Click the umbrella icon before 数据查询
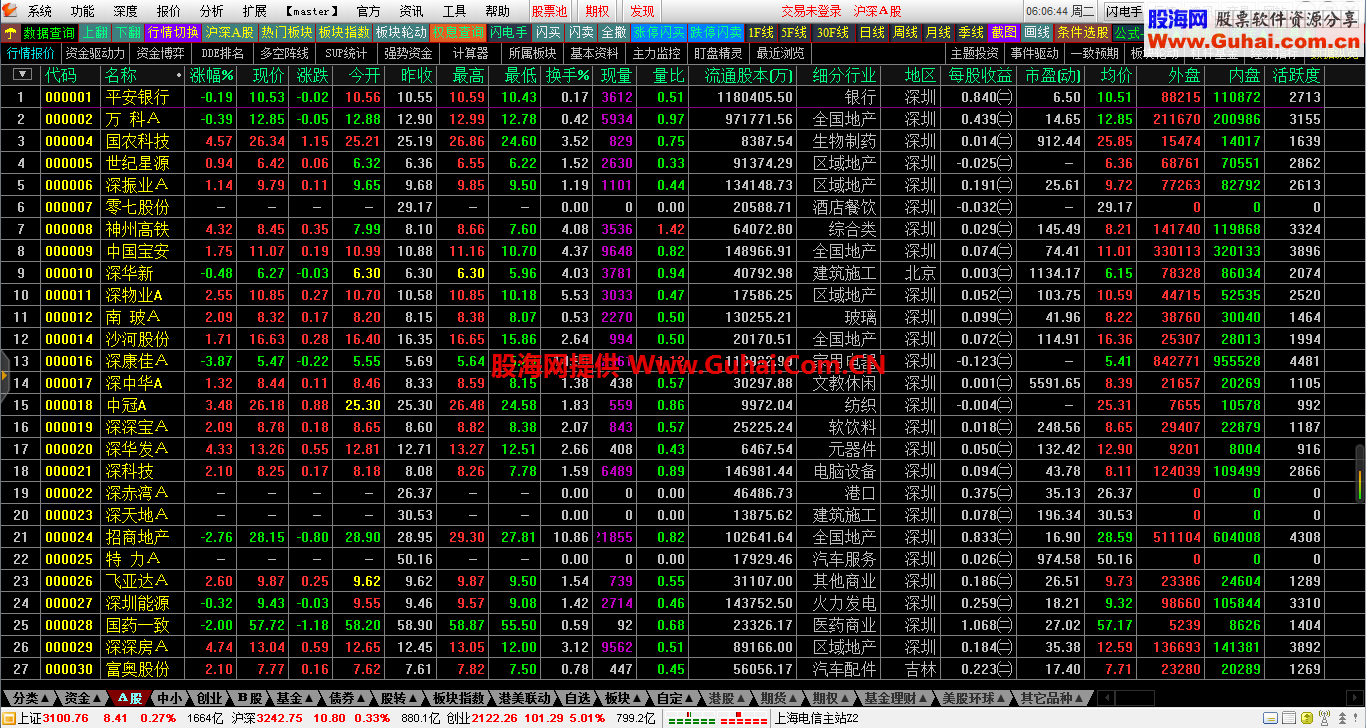 pyautogui.click(x=10, y=32)
